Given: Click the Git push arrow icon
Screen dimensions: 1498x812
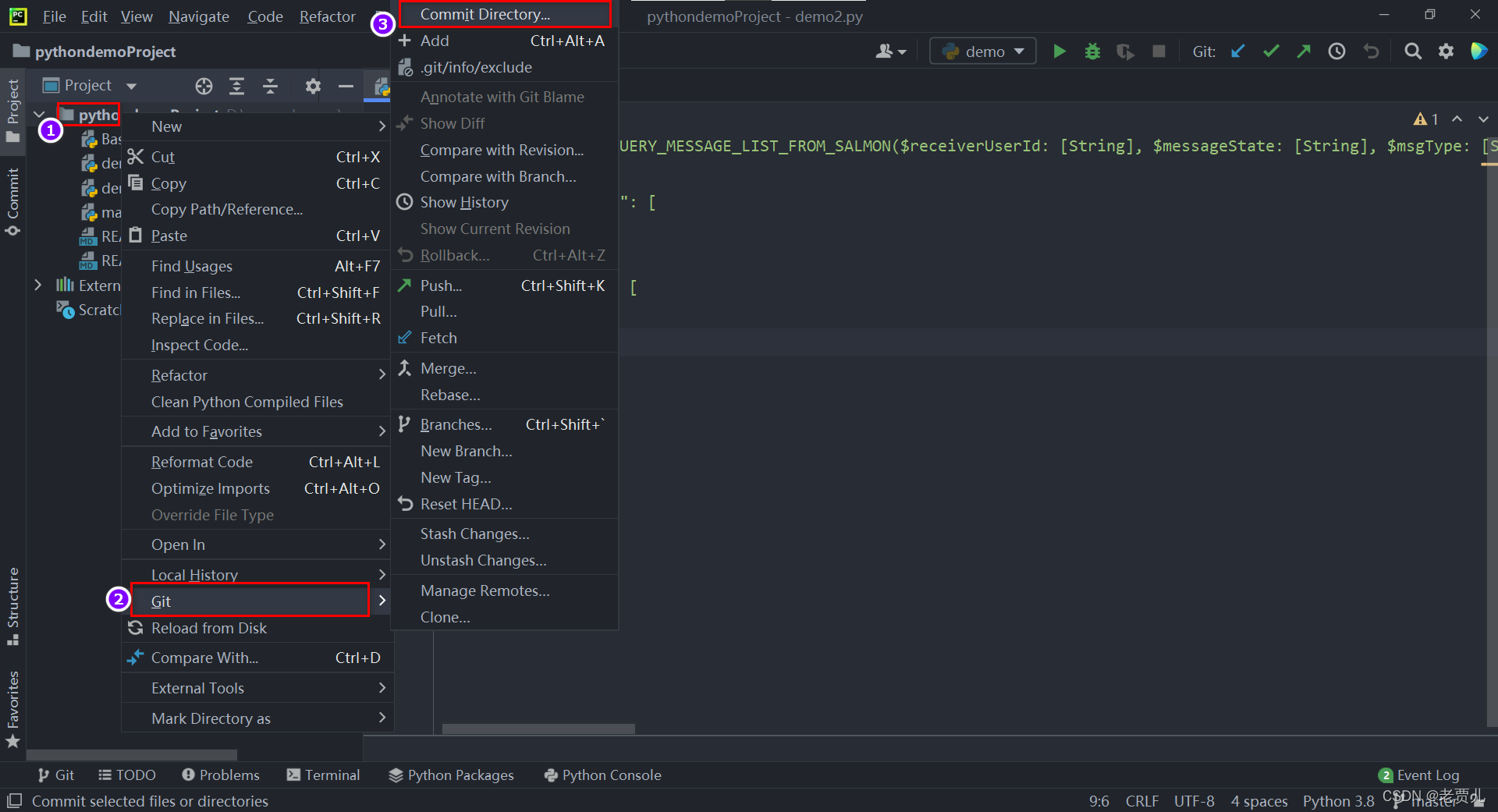Looking at the screenshot, I should coord(1304,51).
